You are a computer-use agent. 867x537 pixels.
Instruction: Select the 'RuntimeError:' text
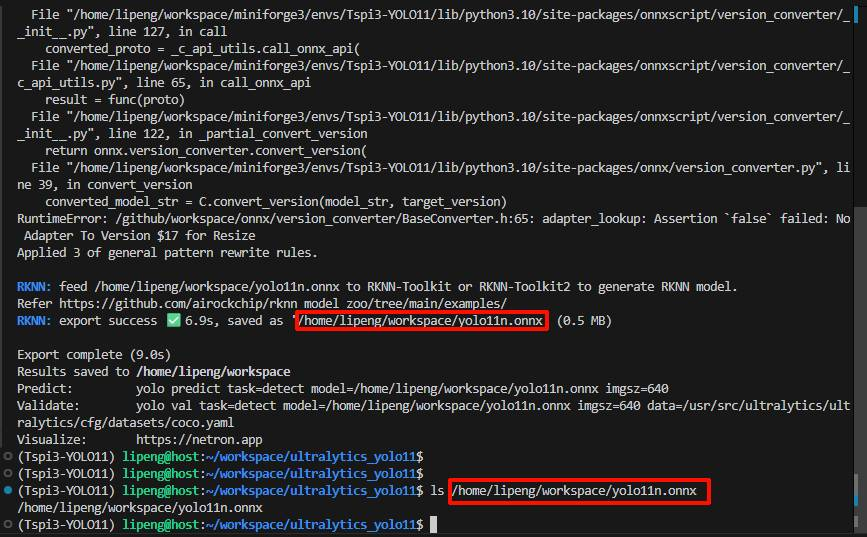[x=62, y=219]
